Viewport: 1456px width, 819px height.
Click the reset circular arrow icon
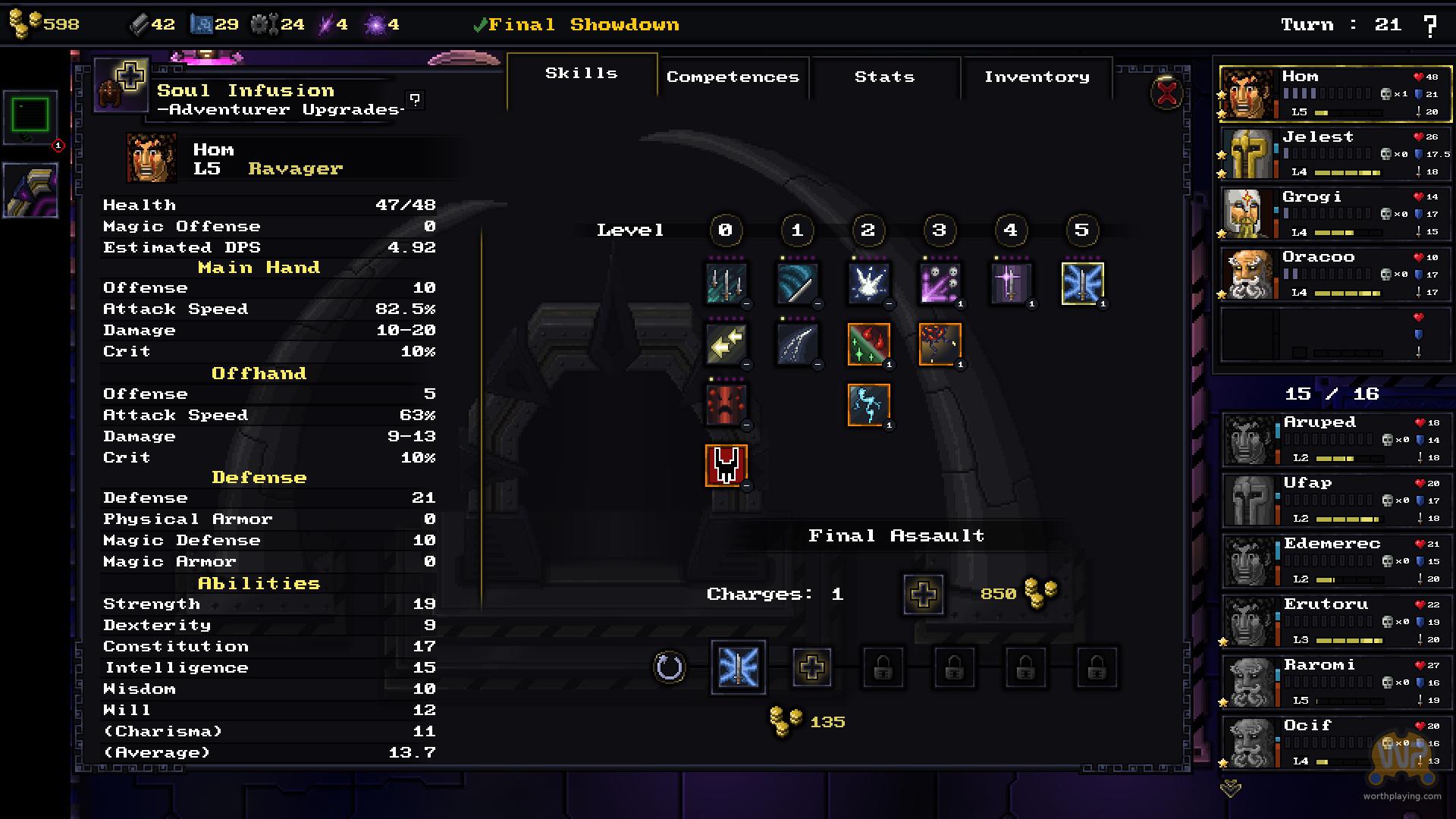pyautogui.click(x=669, y=668)
